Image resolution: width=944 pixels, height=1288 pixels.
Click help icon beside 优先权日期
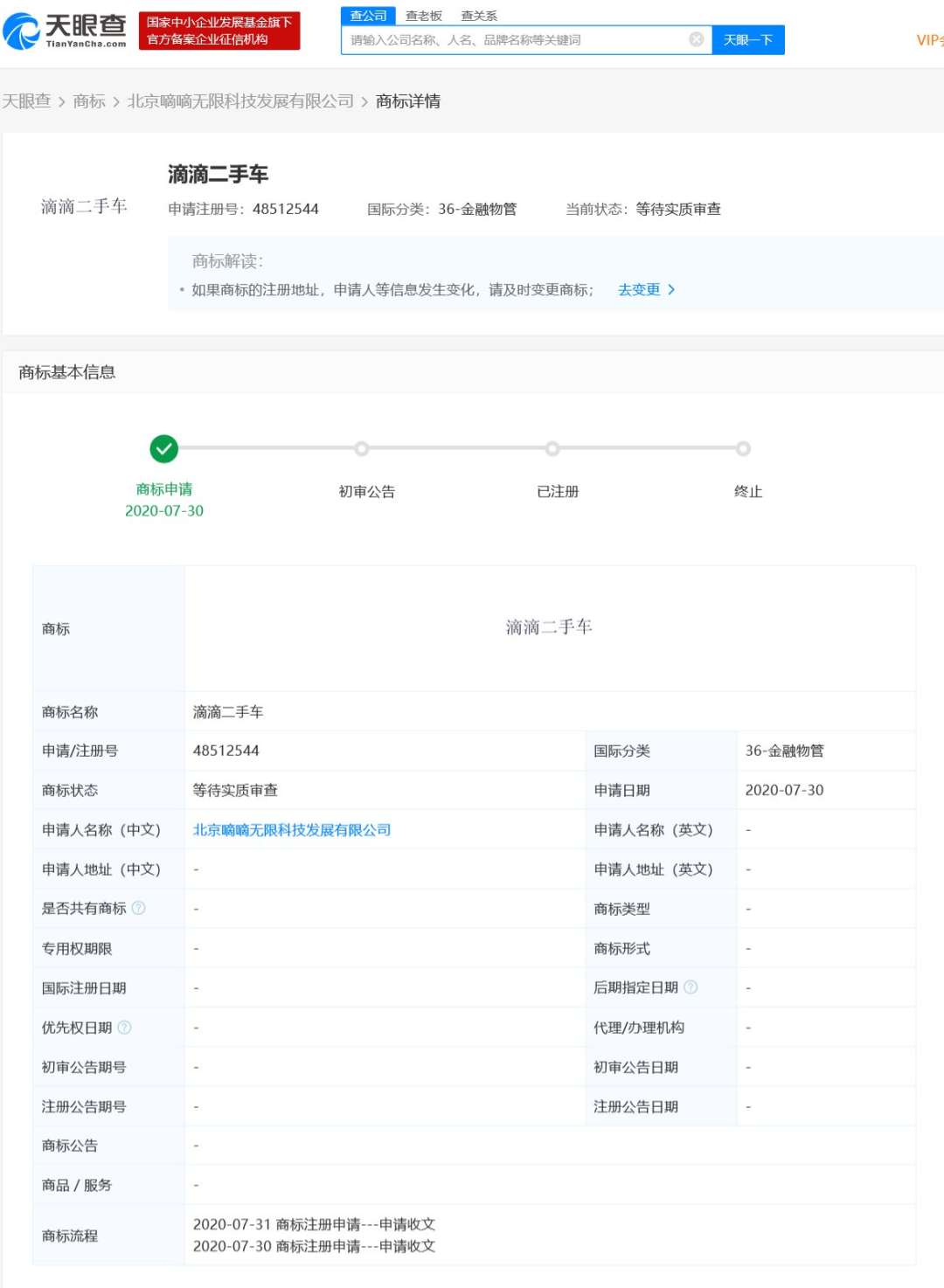point(124,1028)
